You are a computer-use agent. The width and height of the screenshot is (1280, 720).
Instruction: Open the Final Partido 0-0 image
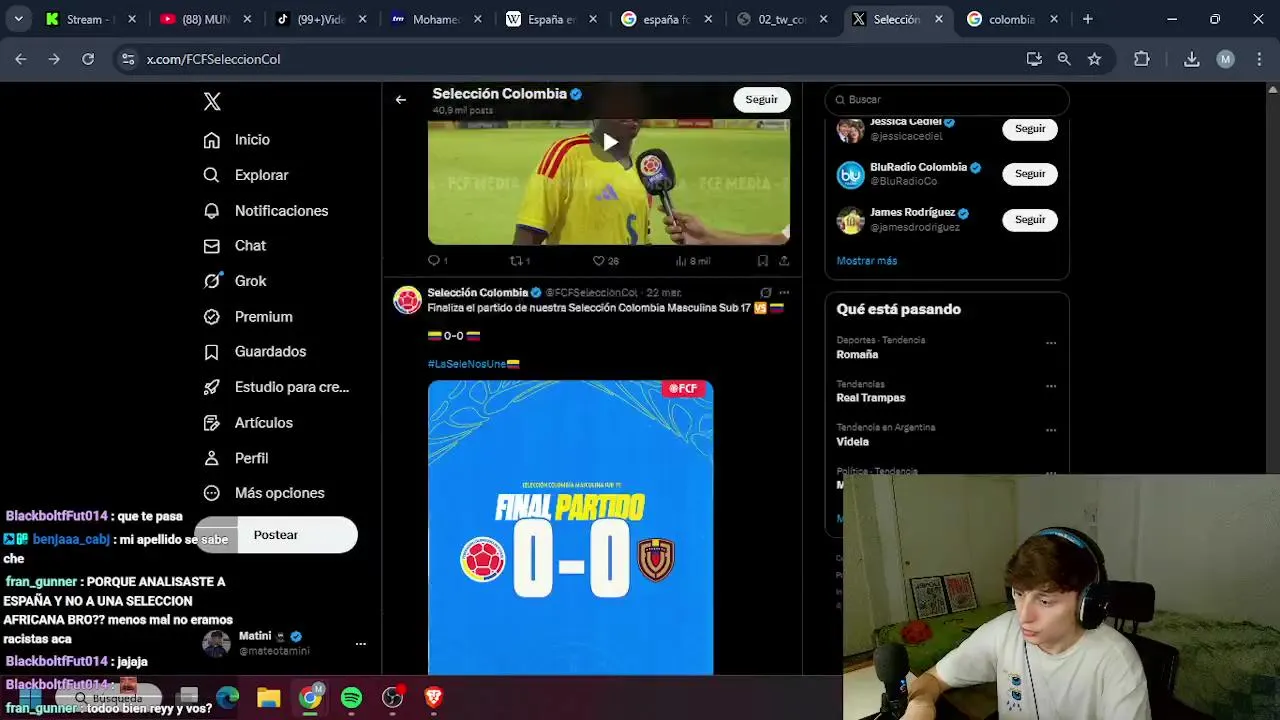tap(570, 527)
